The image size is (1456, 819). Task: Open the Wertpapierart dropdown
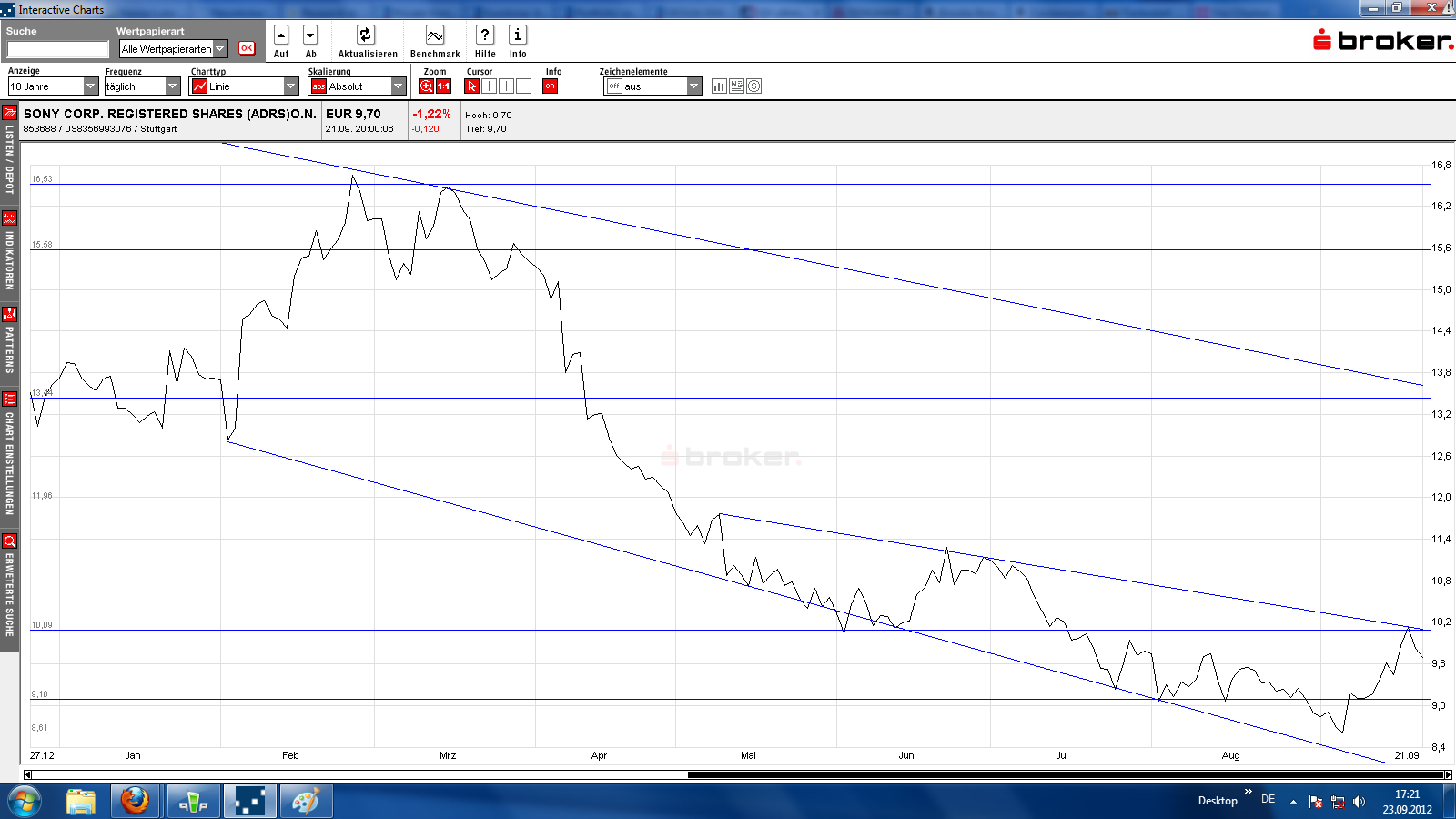click(x=174, y=49)
